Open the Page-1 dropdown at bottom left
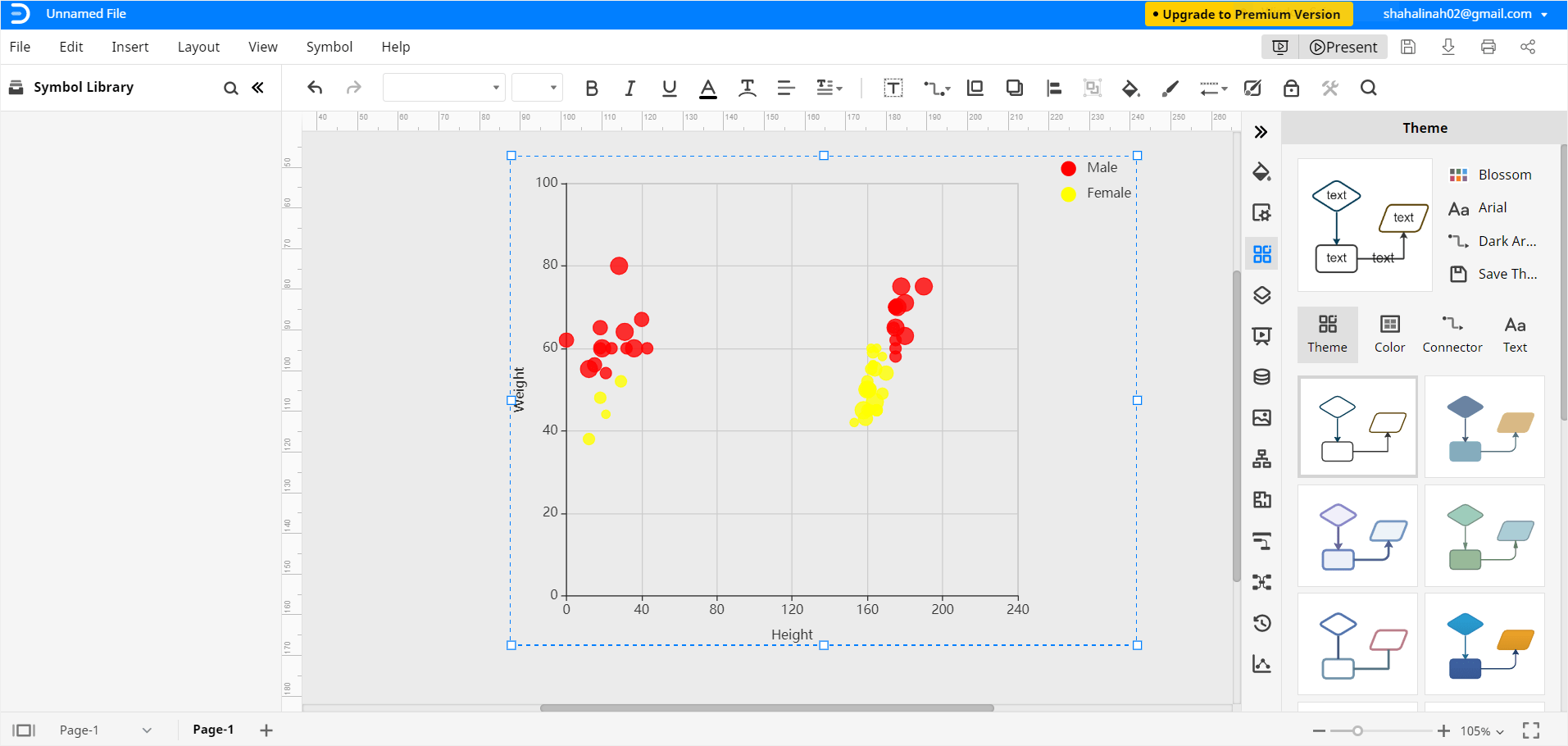The height and width of the screenshot is (746, 1568). tap(146, 730)
